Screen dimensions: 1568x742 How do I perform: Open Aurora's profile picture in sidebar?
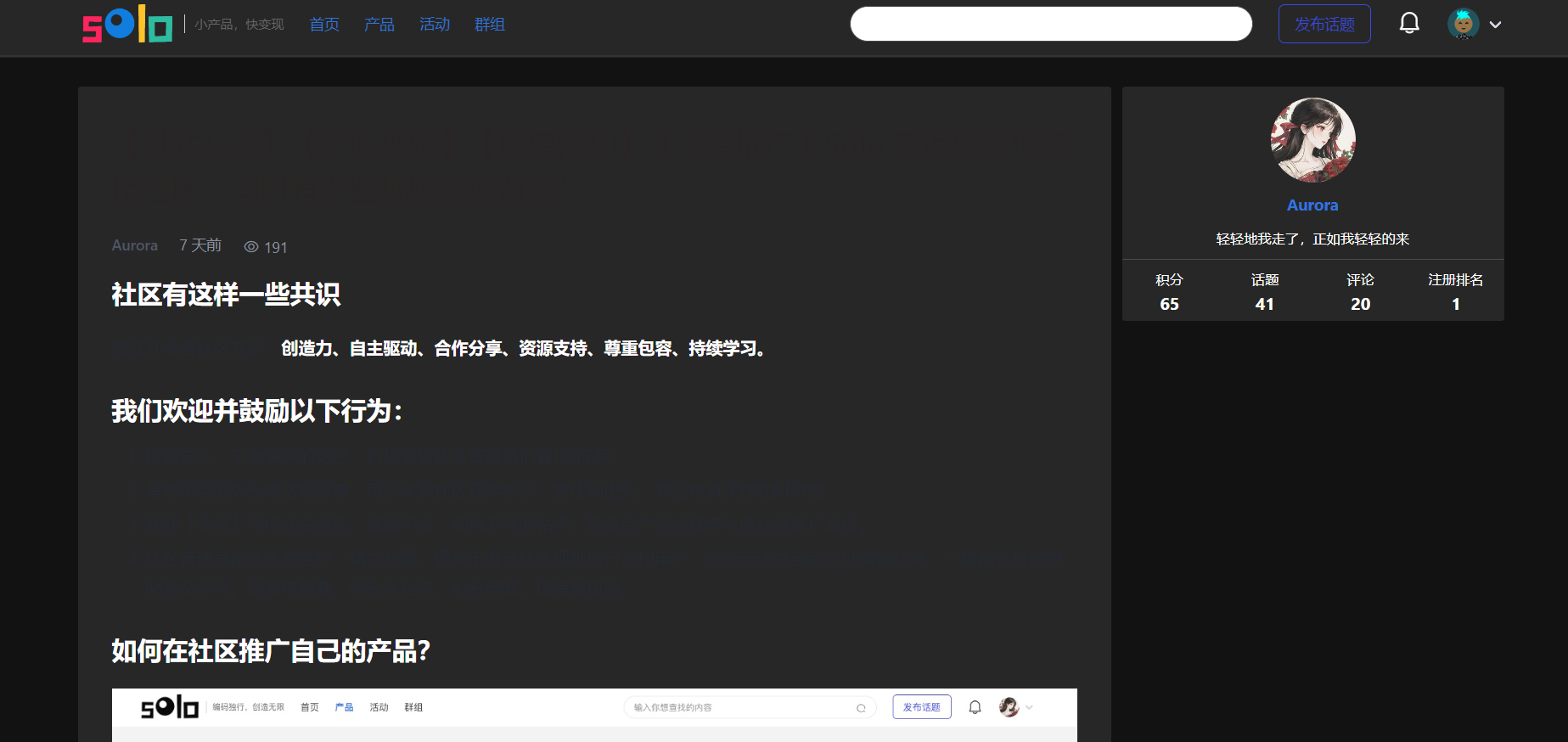click(1312, 140)
